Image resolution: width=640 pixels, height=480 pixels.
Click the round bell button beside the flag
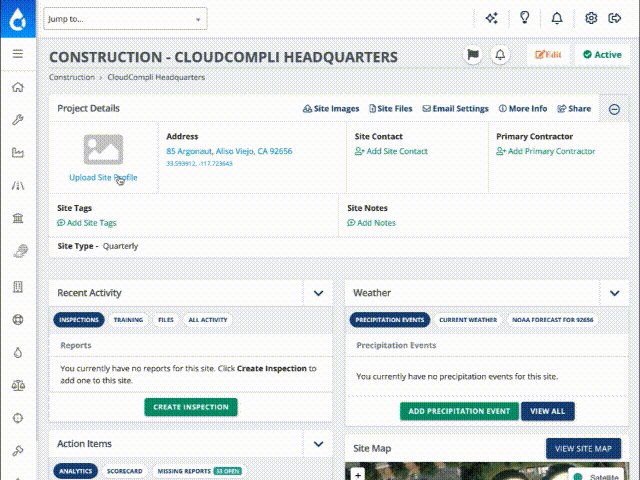click(500, 55)
